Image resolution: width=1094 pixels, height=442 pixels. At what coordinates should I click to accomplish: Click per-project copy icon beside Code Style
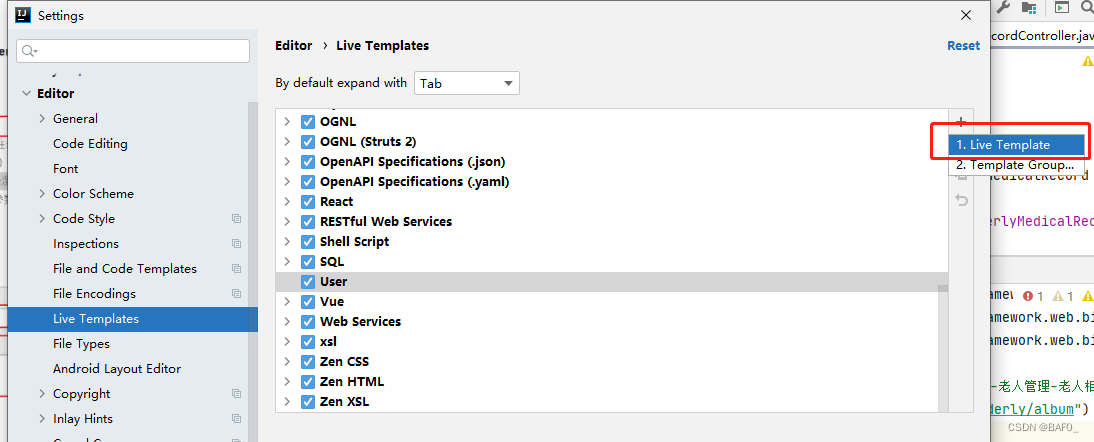(x=237, y=219)
